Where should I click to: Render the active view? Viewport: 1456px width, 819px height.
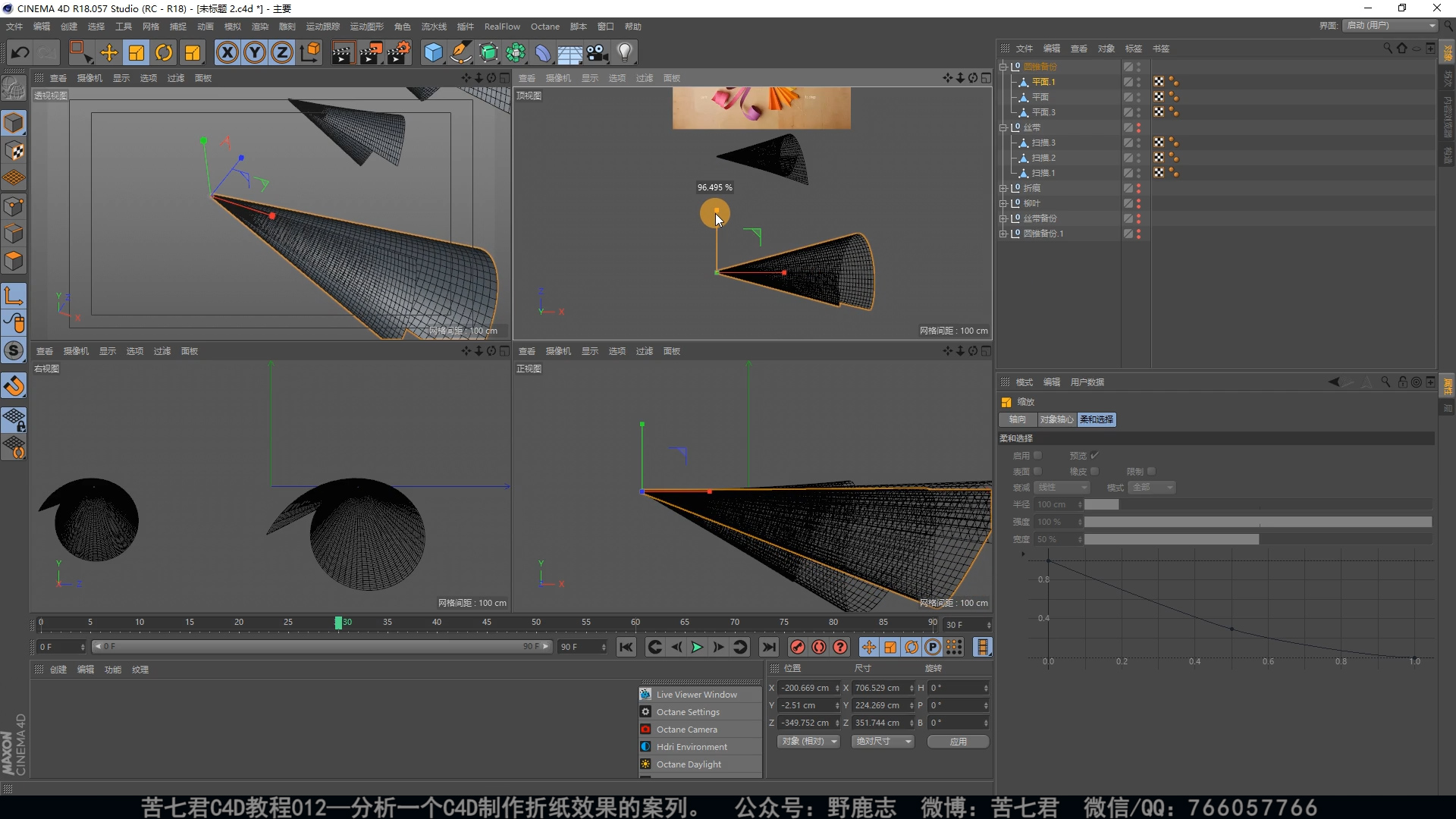342,52
